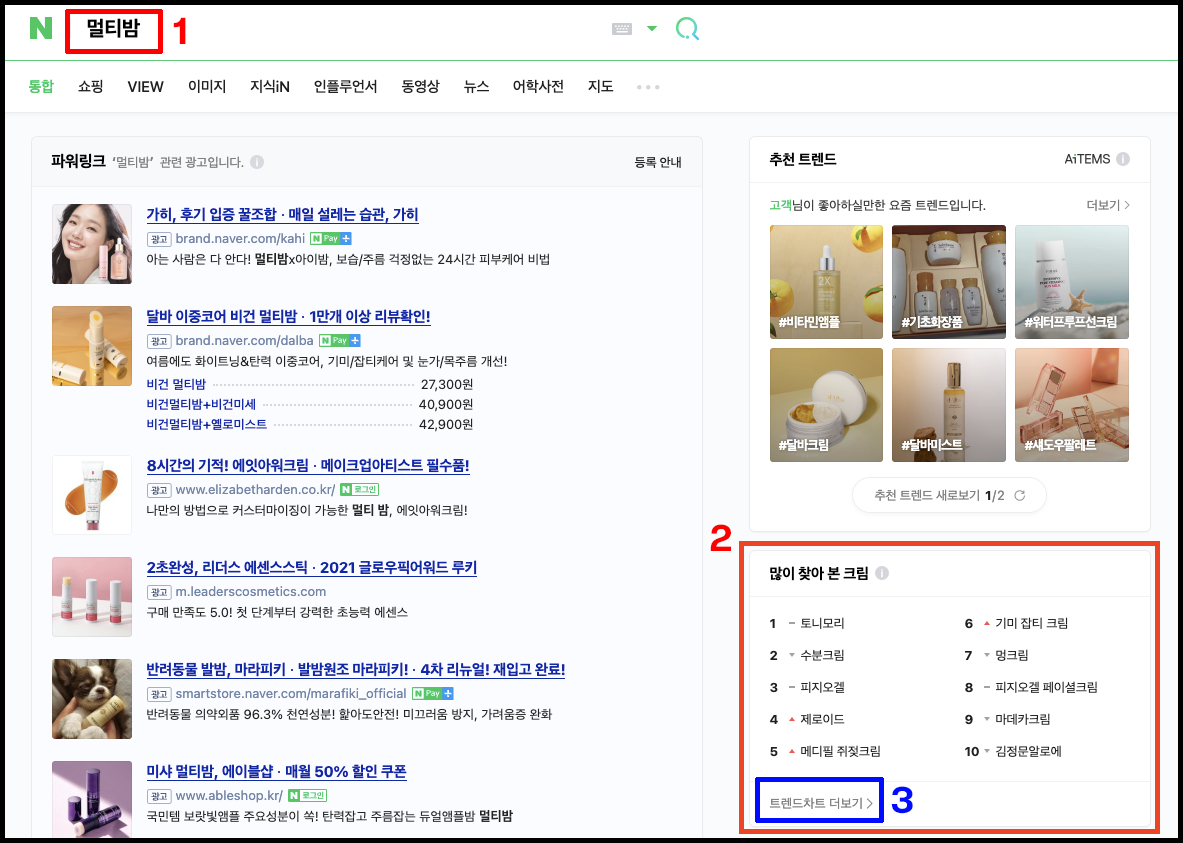Viewport: 1183px width, 843px height.
Task: Click the search input containing 멀티밤
Action: 113,29
